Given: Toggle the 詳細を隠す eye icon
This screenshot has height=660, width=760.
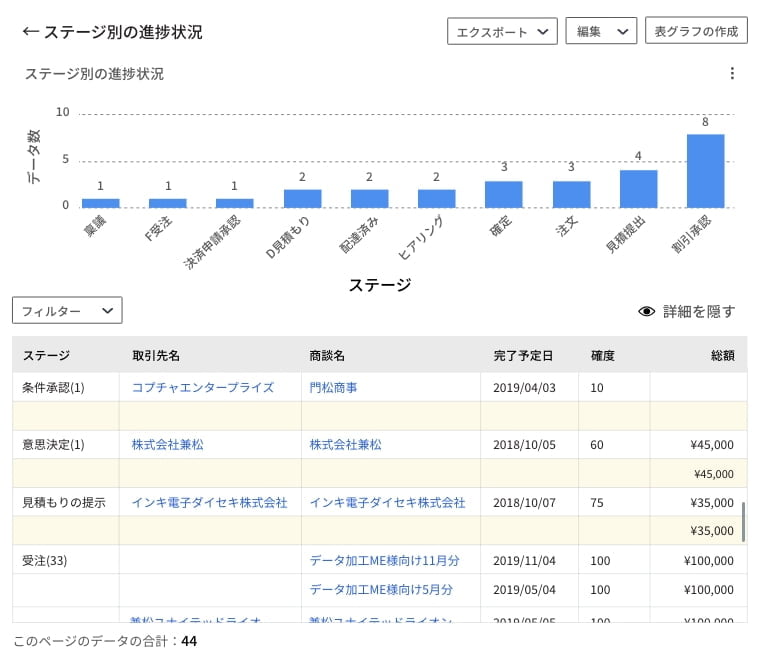Looking at the screenshot, I should click(x=647, y=311).
